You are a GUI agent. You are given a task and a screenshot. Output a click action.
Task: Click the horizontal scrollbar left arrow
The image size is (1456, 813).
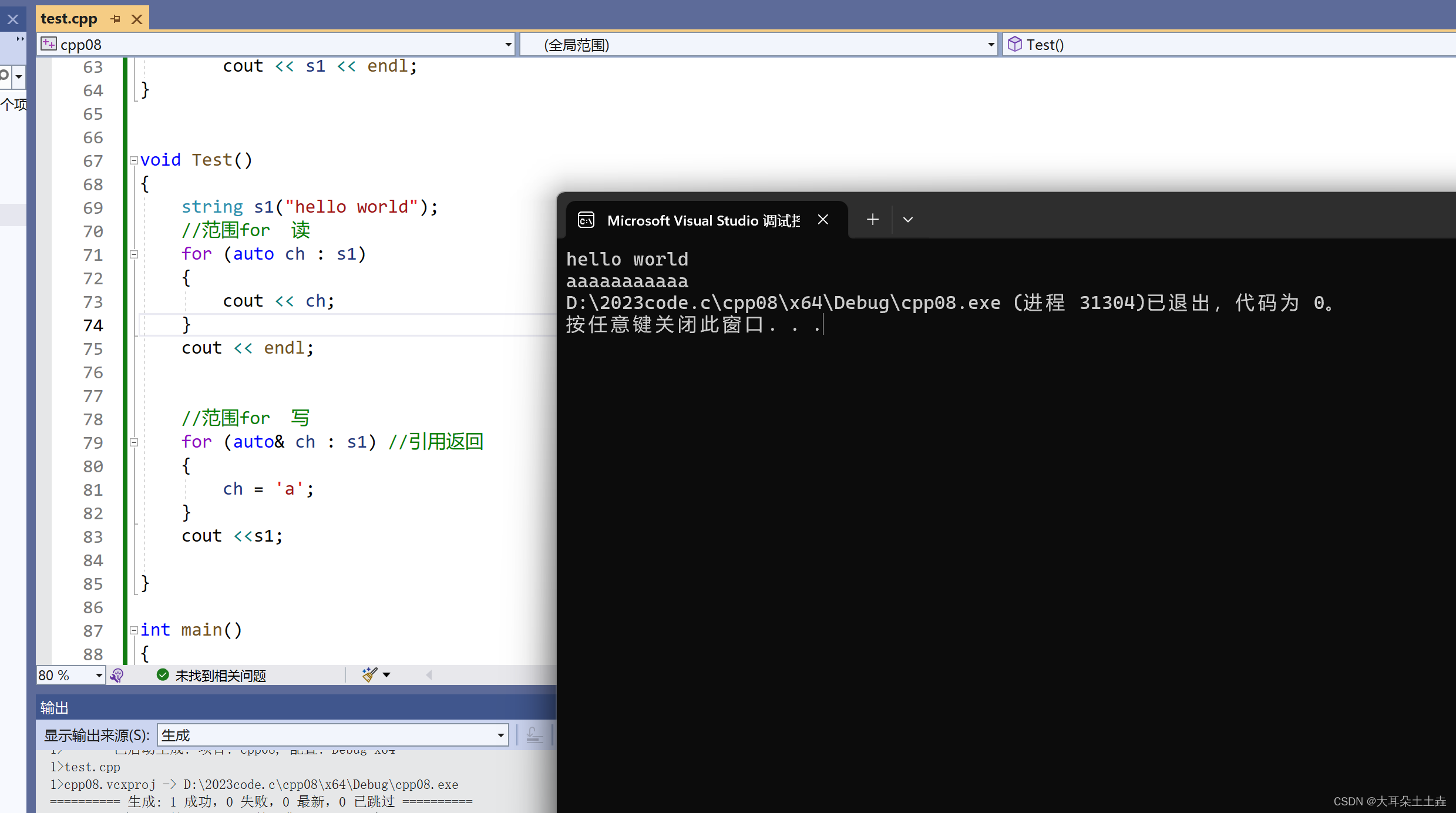[x=429, y=675]
